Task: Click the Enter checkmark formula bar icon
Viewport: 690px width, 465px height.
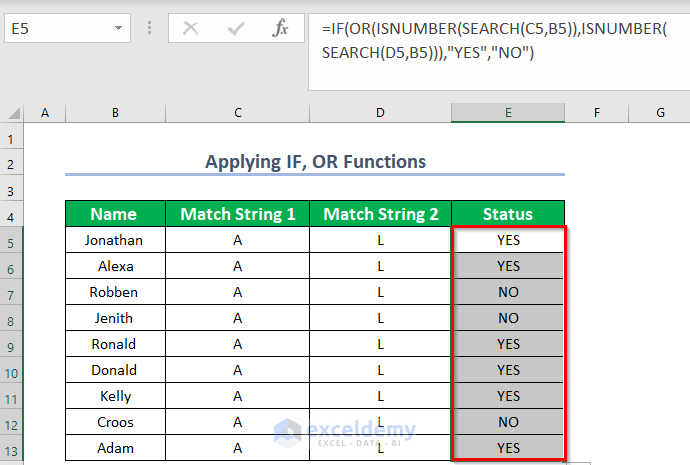Action: click(235, 29)
